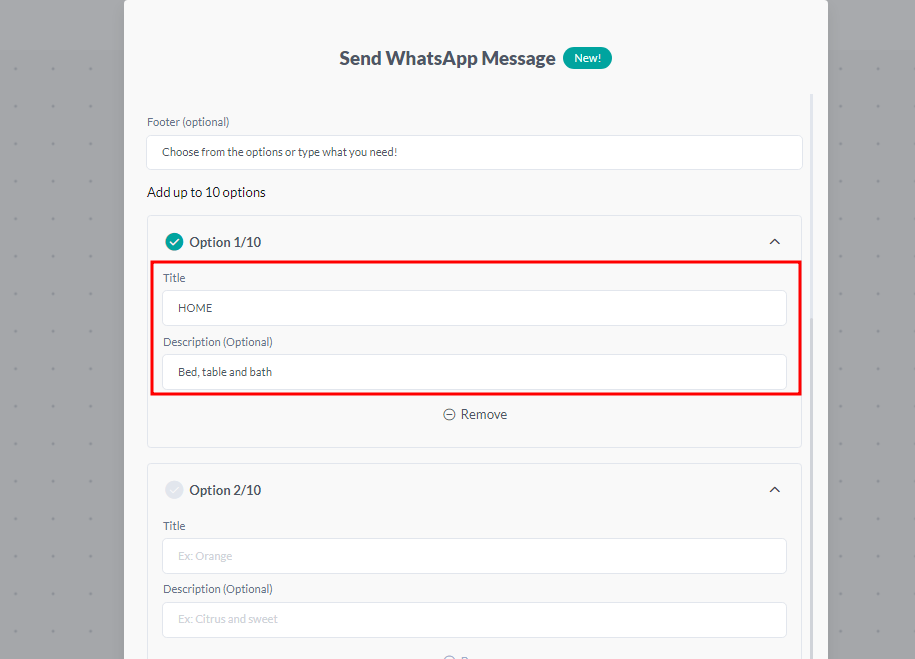Click the circled minus Remove icon below Option 2

tap(449, 656)
